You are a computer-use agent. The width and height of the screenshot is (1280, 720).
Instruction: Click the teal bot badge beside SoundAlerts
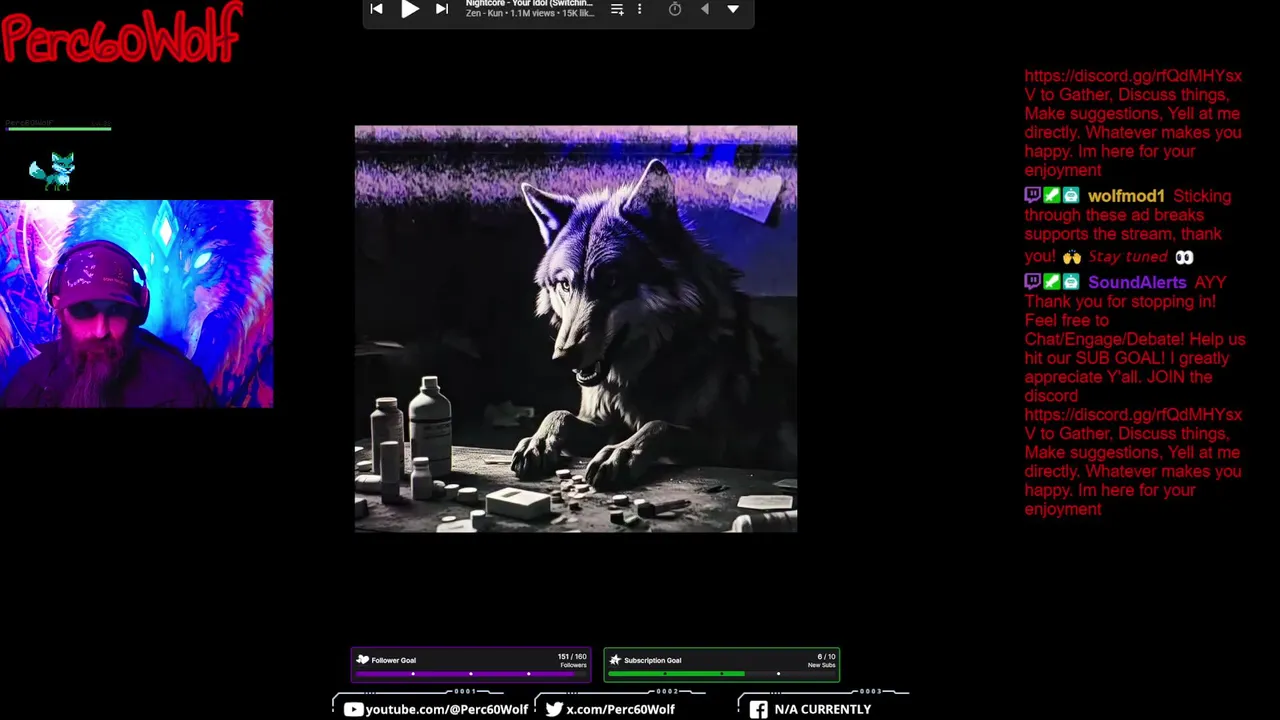[1071, 282]
